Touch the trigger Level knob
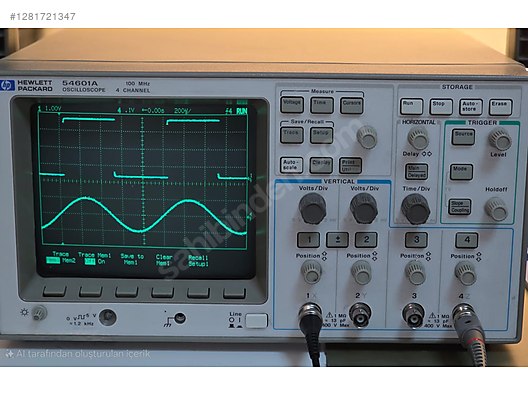 point(500,139)
